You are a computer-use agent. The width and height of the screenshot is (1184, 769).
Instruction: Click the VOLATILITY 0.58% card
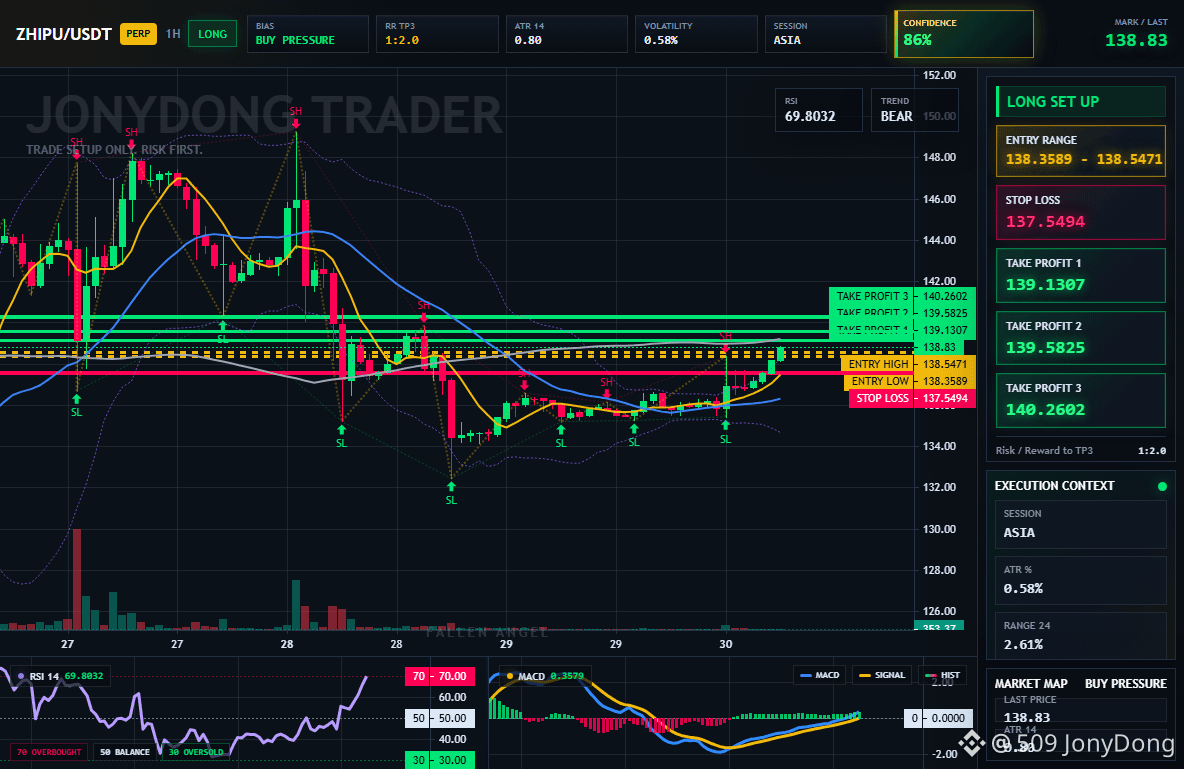tap(696, 33)
